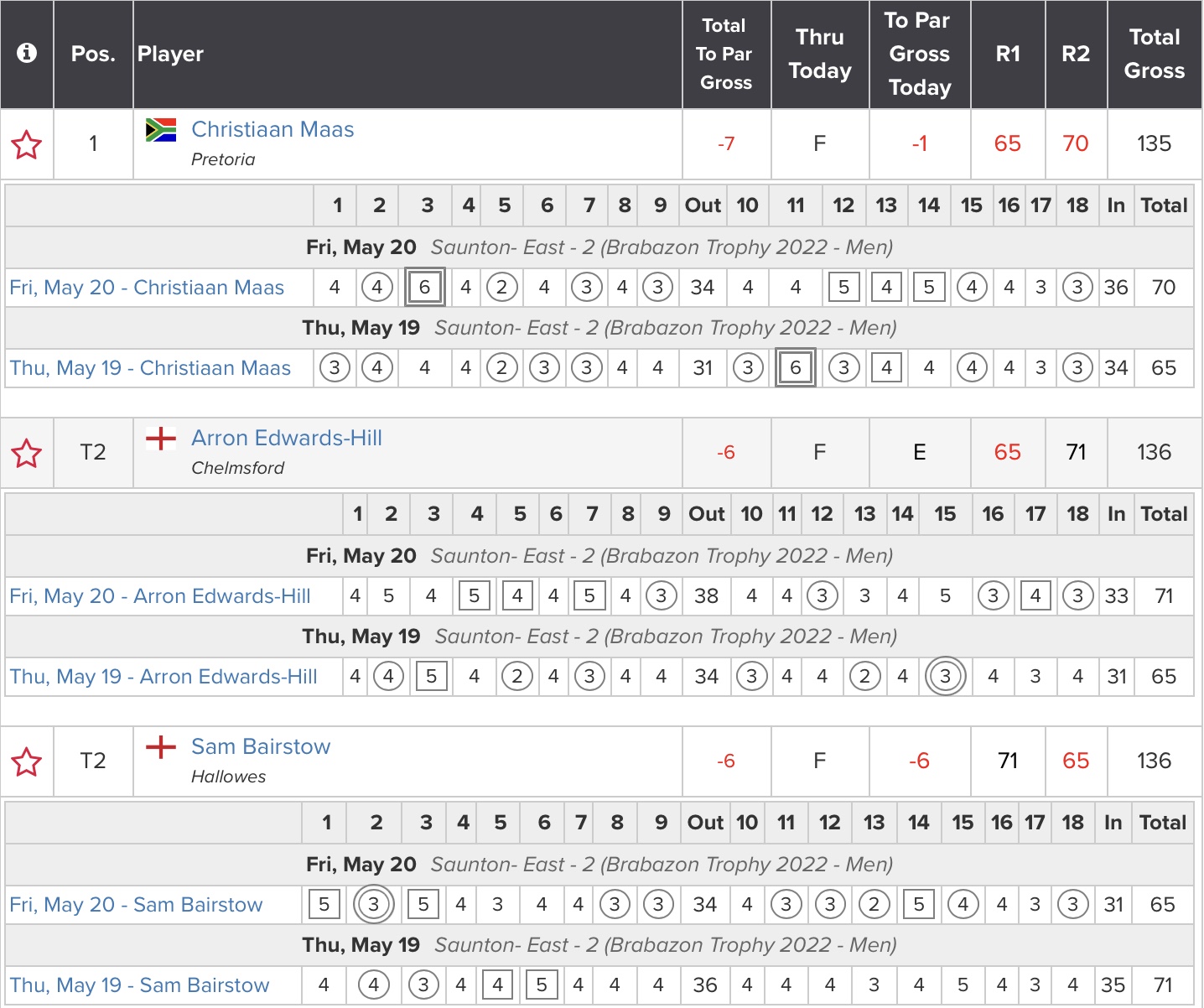Click England flag beside Arron Edwards-Hill

pos(161,439)
